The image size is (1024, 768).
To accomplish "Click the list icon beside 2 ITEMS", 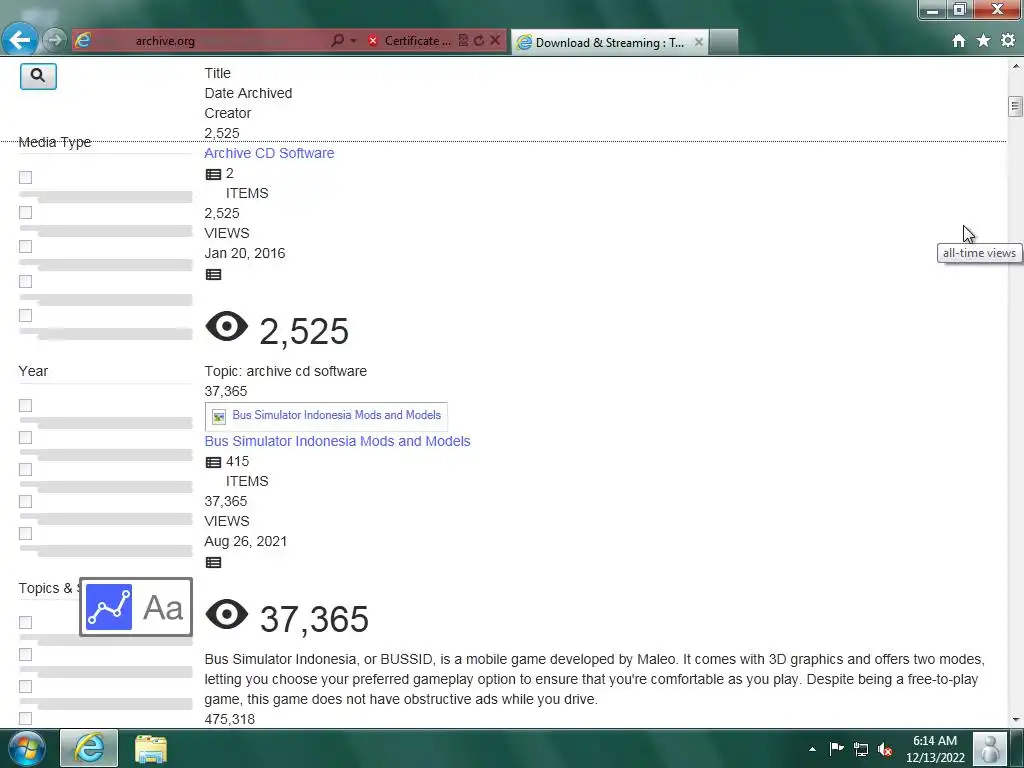I will tap(213, 174).
